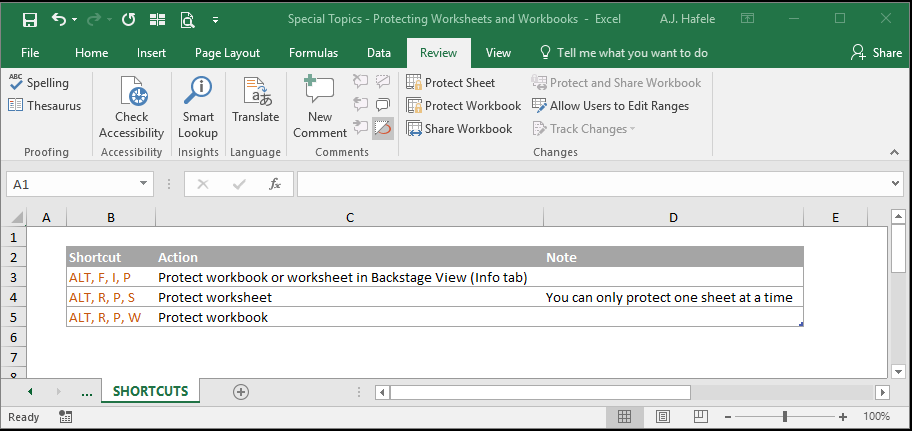Click the Ribbon Display Options icon

[x=747, y=19]
